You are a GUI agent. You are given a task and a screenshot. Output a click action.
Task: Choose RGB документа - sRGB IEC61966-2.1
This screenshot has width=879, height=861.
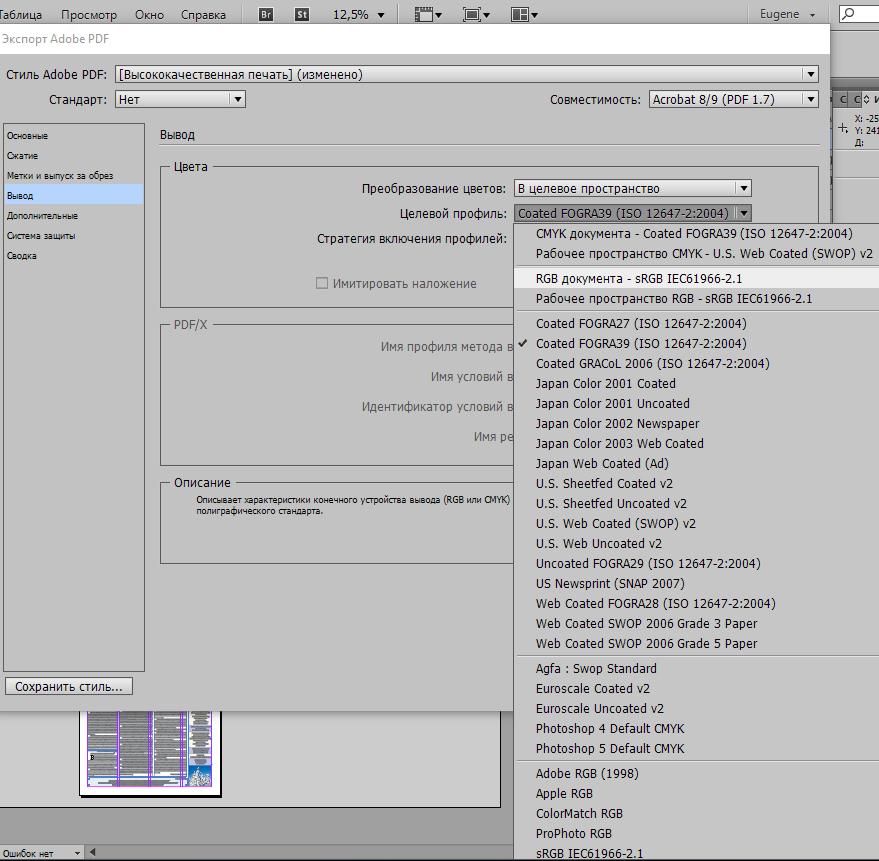tap(696, 279)
